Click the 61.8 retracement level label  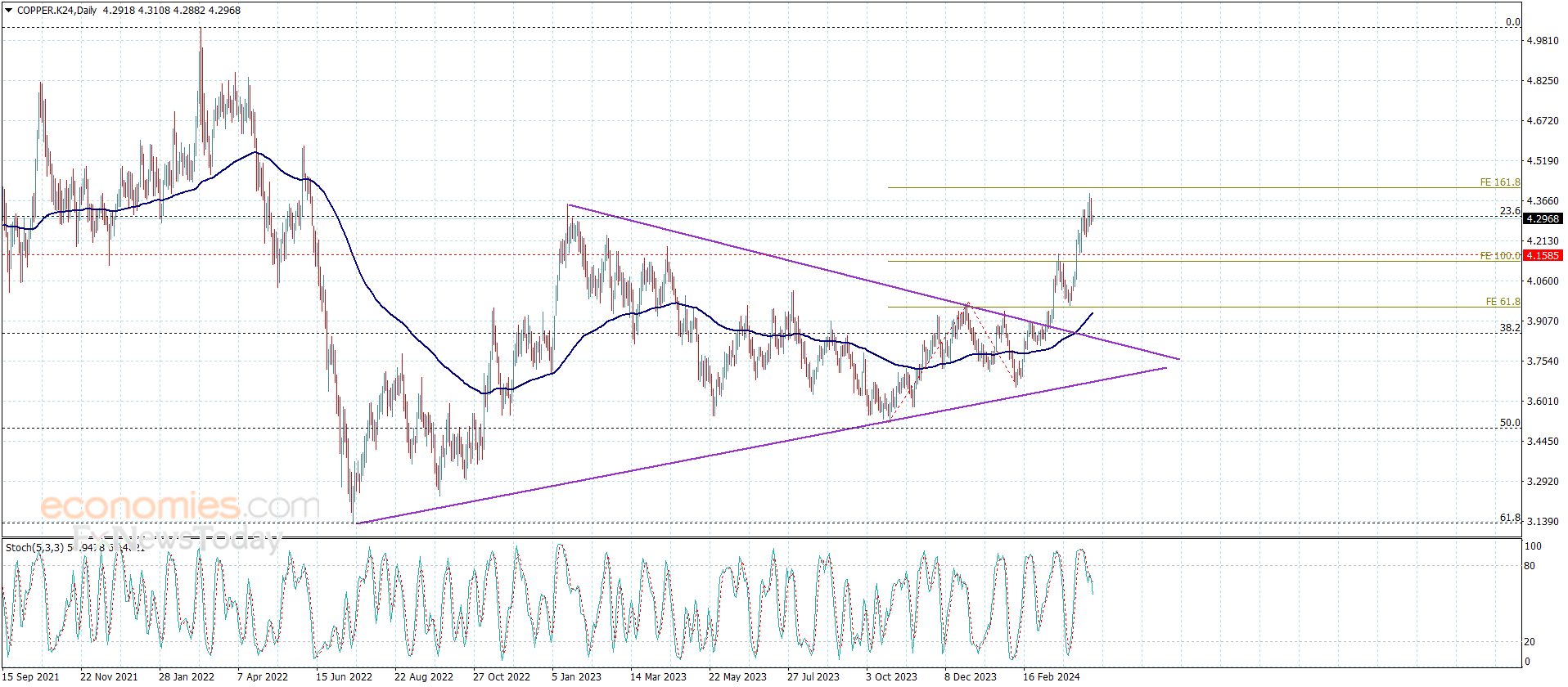point(1509,518)
